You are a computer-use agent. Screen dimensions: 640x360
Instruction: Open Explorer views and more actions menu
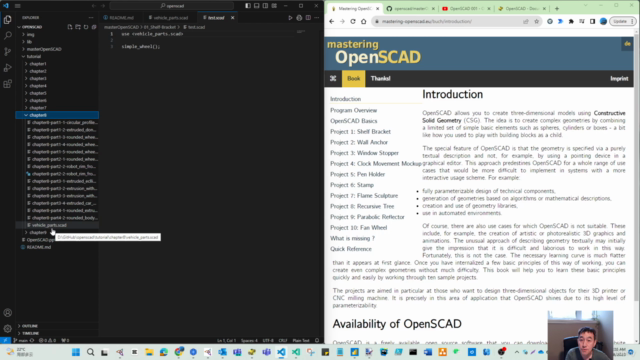91,18
